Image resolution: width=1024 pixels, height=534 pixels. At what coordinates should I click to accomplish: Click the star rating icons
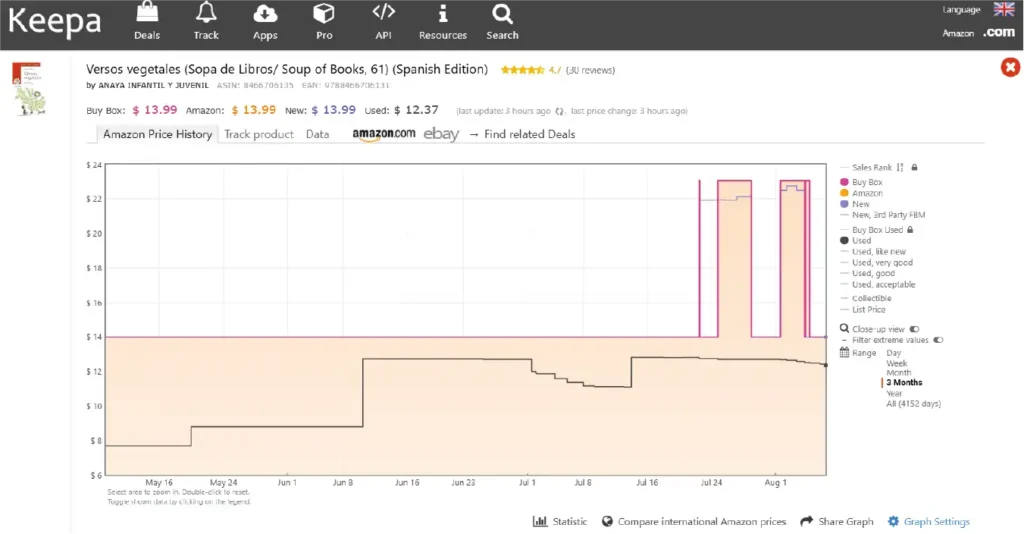coord(522,70)
